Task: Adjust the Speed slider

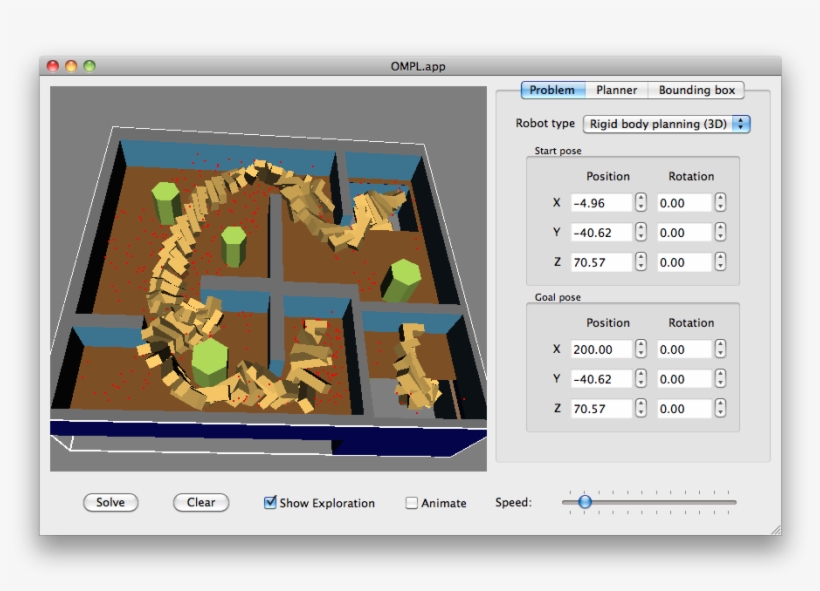Action: point(584,502)
